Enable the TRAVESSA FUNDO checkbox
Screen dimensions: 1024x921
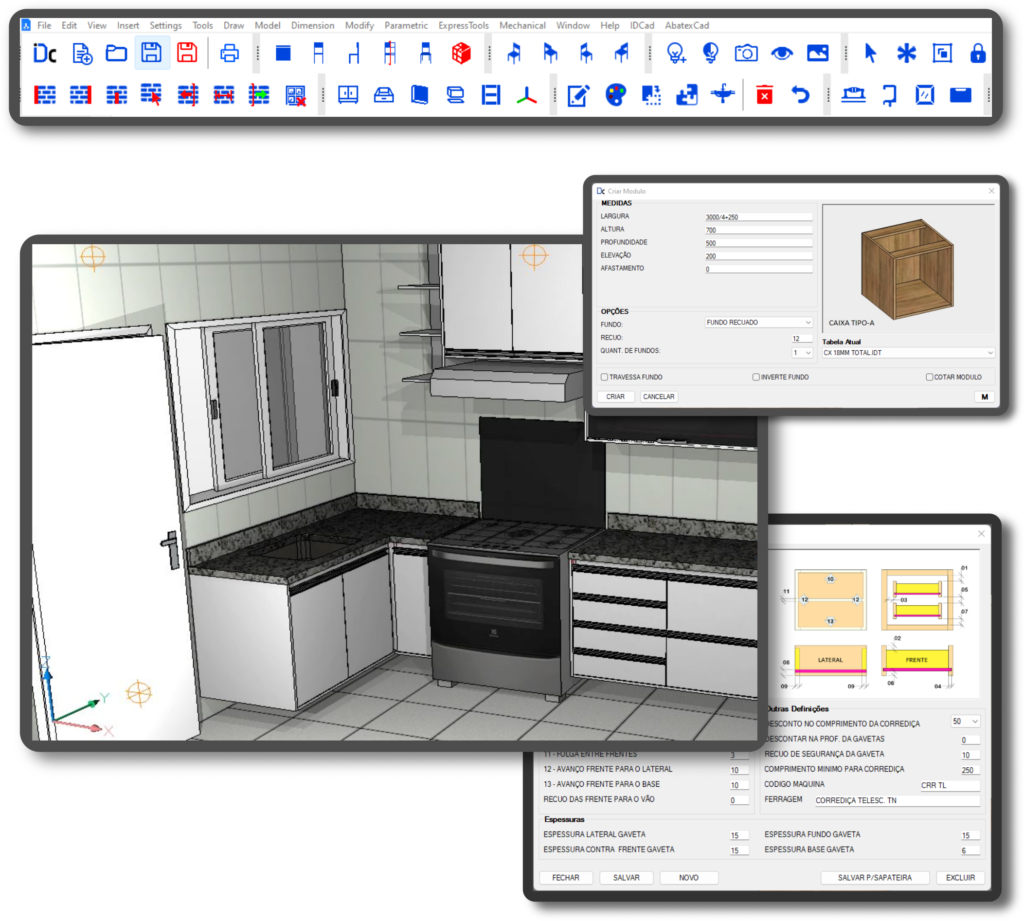tap(605, 377)
